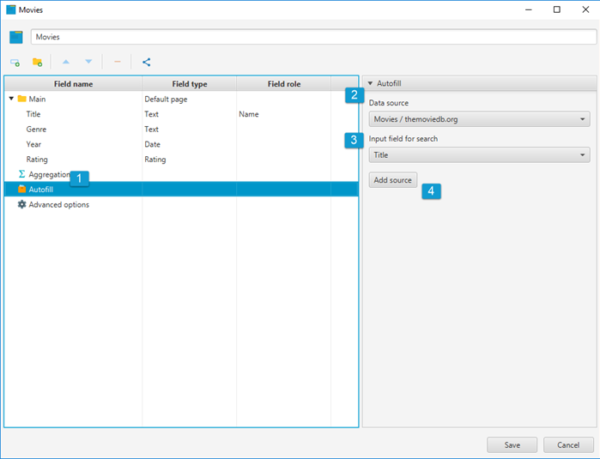Select the Year field row
This screenshot has height=459, width=600.
point(181,144)
